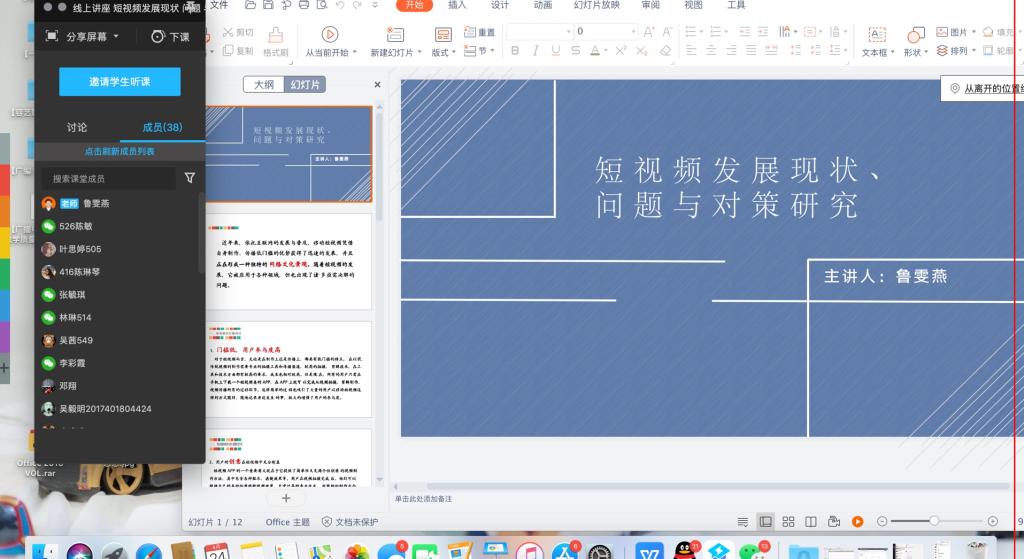Toggle strikethrough formatting

[575, 50]
